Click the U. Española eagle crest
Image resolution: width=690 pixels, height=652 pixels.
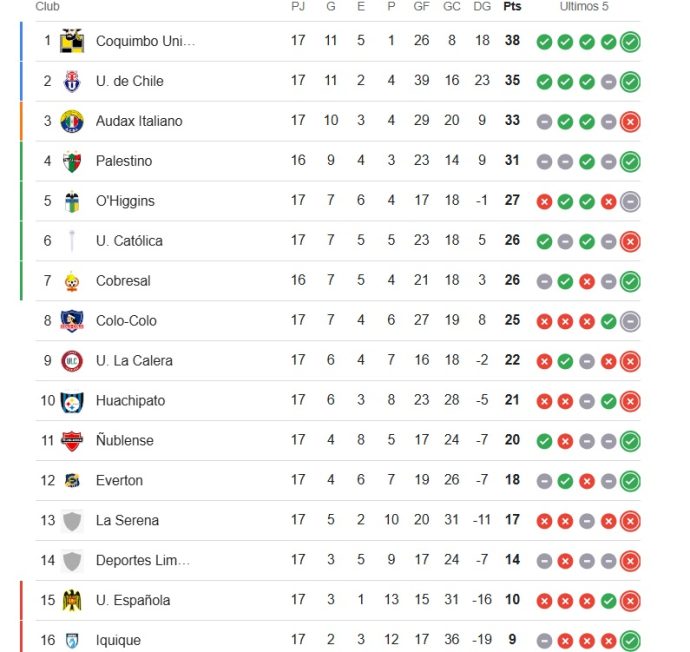pos(72,601)
